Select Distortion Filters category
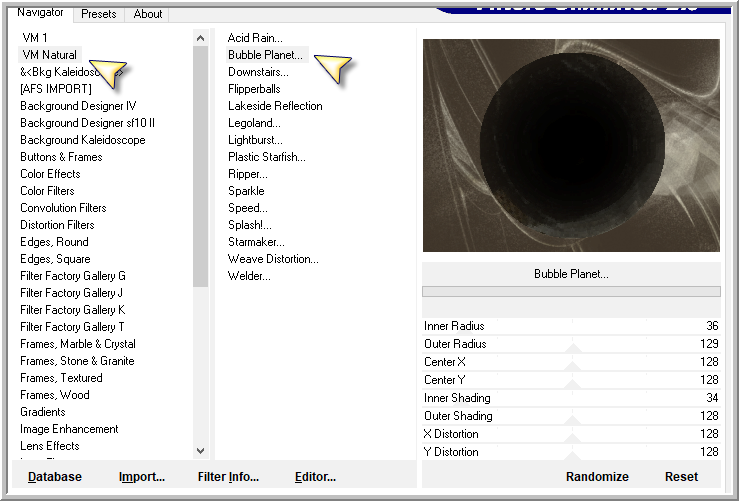 tap(57, 224)
